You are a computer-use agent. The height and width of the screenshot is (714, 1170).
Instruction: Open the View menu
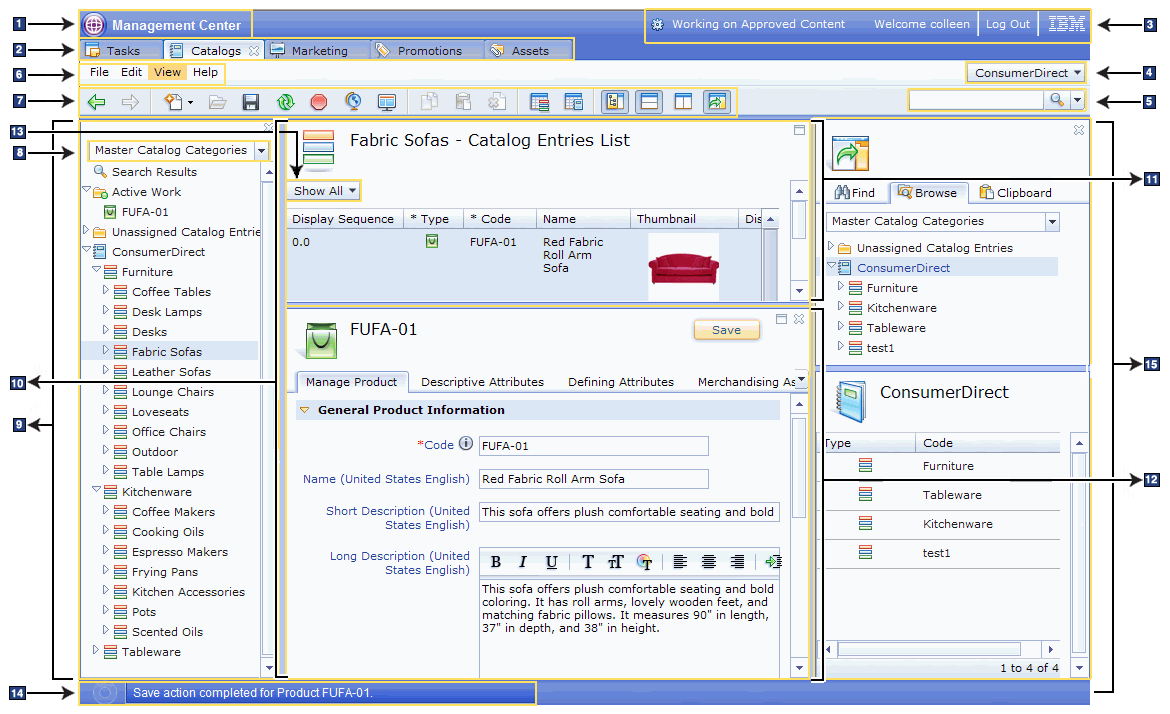click(167, 72)
